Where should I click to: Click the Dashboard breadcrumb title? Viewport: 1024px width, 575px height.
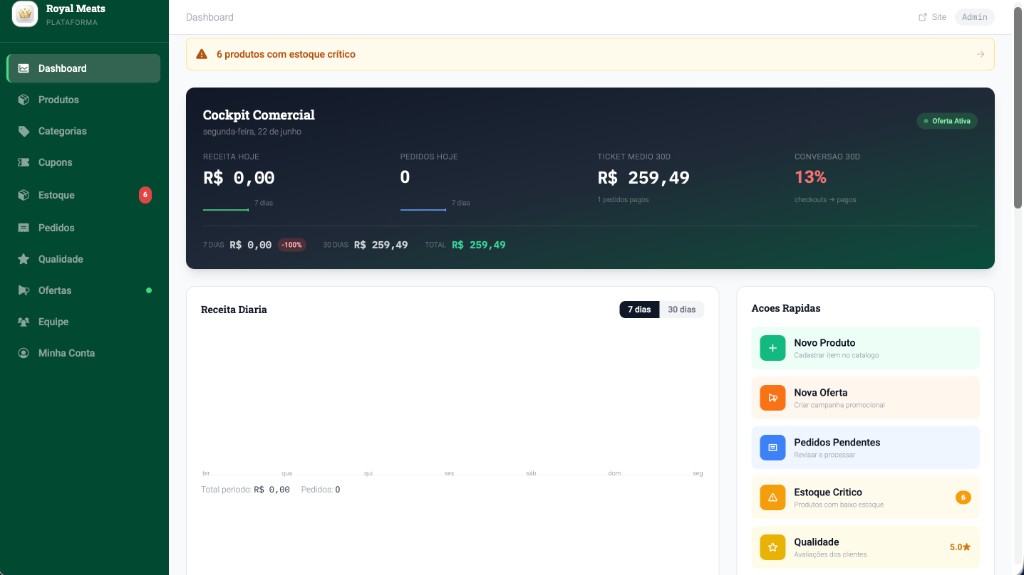tap(210, 17)
